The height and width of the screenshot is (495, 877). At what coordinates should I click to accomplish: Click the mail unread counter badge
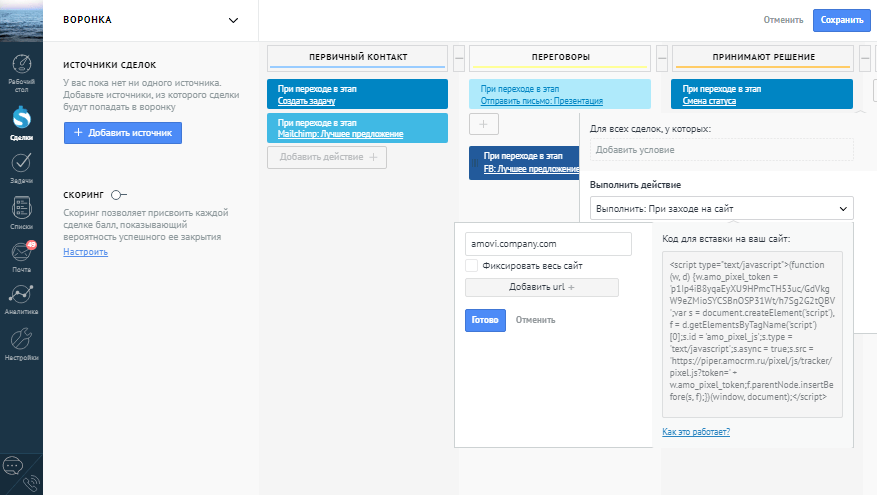click(x=31, y=245)
